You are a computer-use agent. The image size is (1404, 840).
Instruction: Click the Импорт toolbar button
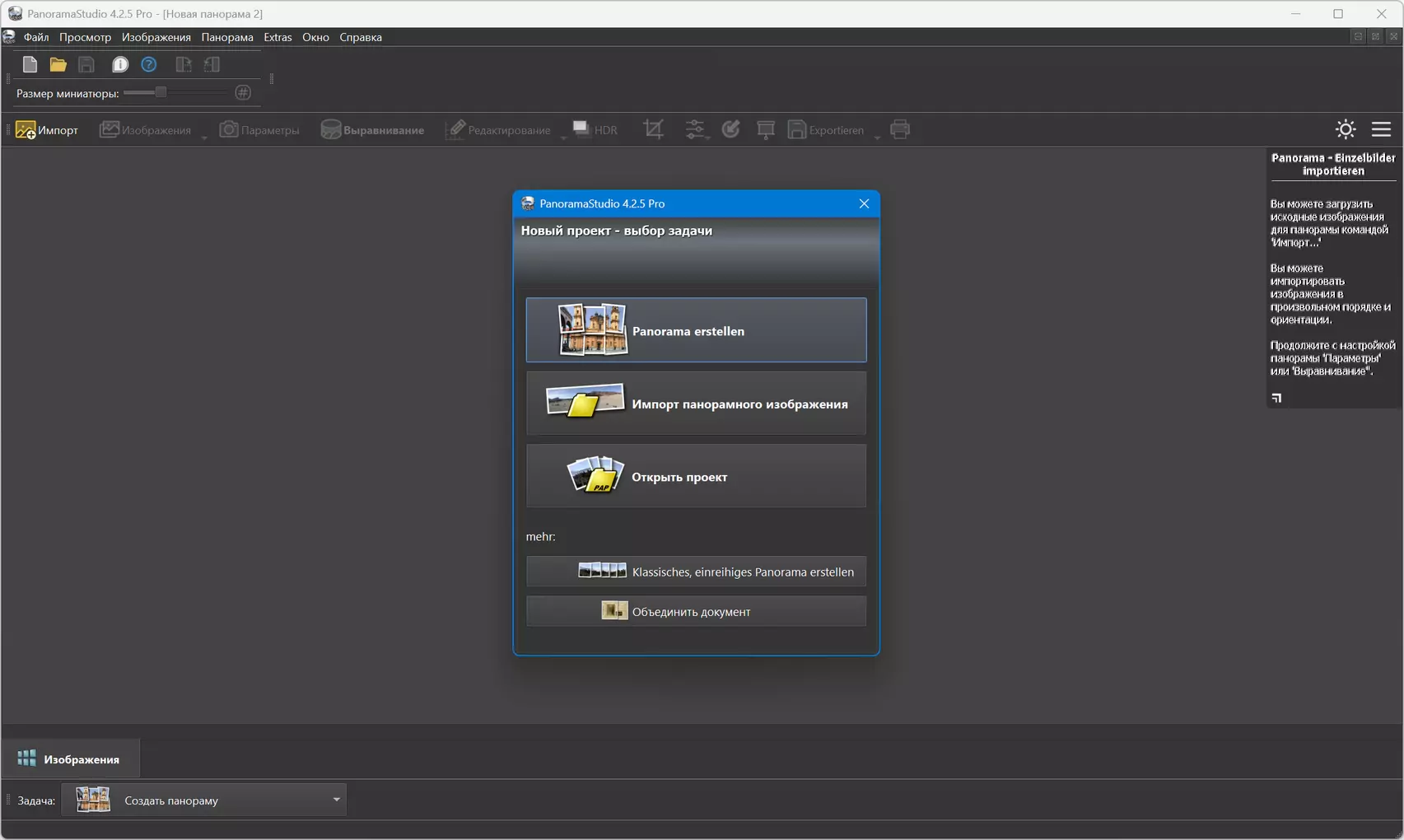[x=47, y=129]
